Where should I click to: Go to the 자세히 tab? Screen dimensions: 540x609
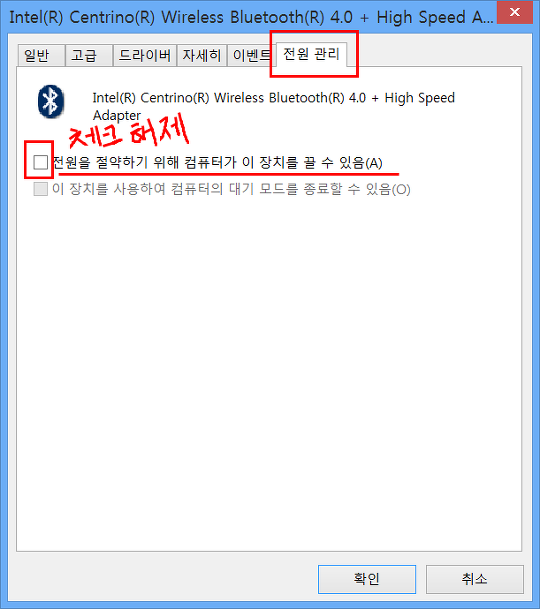click(202, 56)
